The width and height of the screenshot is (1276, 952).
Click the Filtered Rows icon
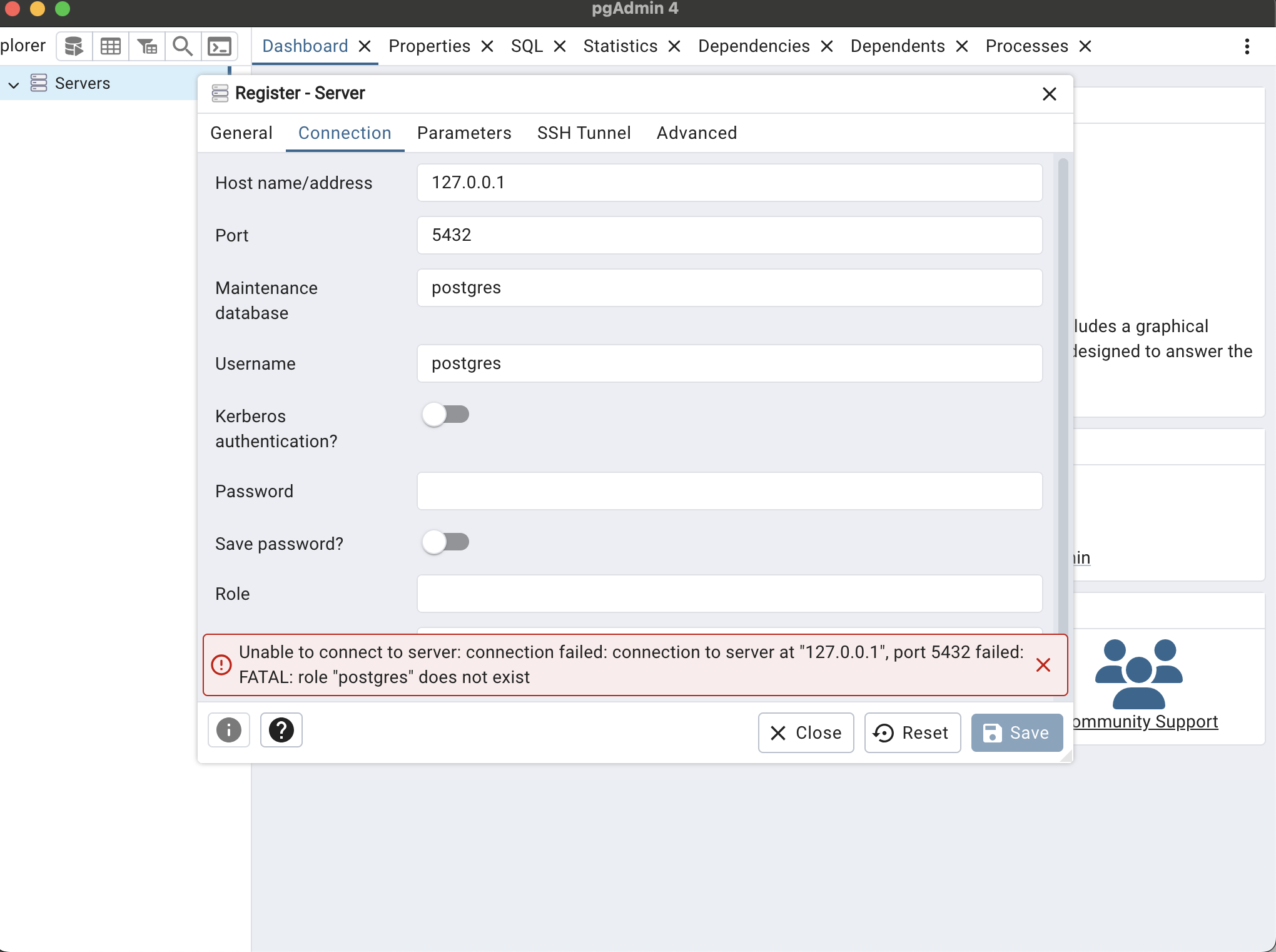[147, 46]
